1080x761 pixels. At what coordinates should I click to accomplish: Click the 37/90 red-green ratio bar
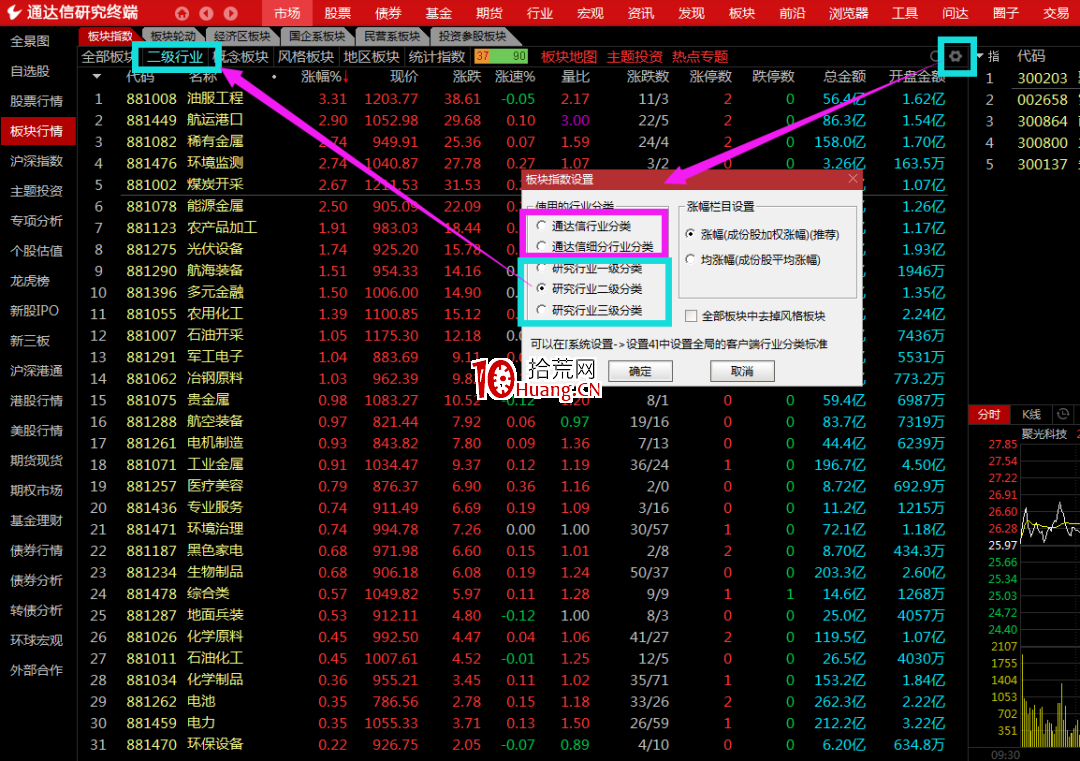point(501,56)
